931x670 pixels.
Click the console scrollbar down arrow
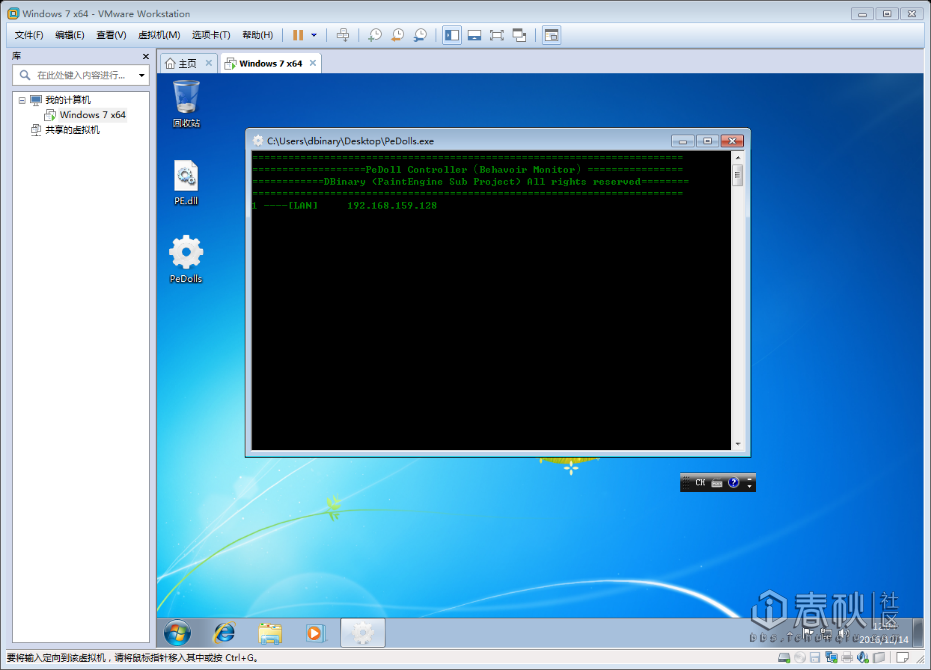737,444
